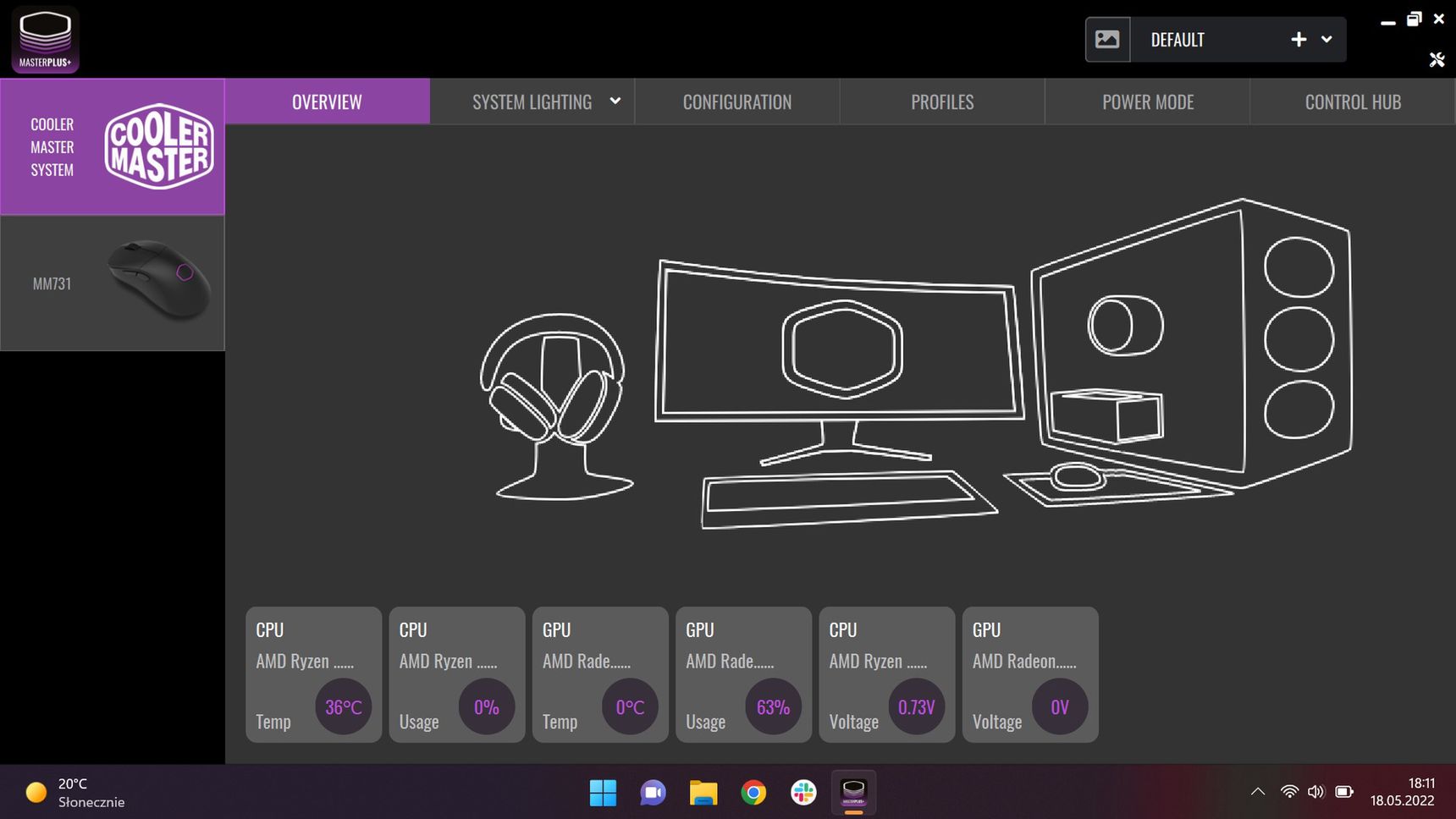Image resolution: width=1456 pixels, height=819 pixels.
Task: Open the Windows Start menu
Action: click(x=603, y=793)
